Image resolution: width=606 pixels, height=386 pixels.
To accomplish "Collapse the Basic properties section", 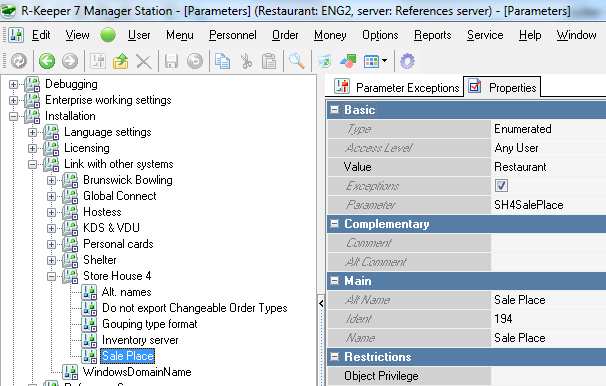I will [x=334, y=110].
